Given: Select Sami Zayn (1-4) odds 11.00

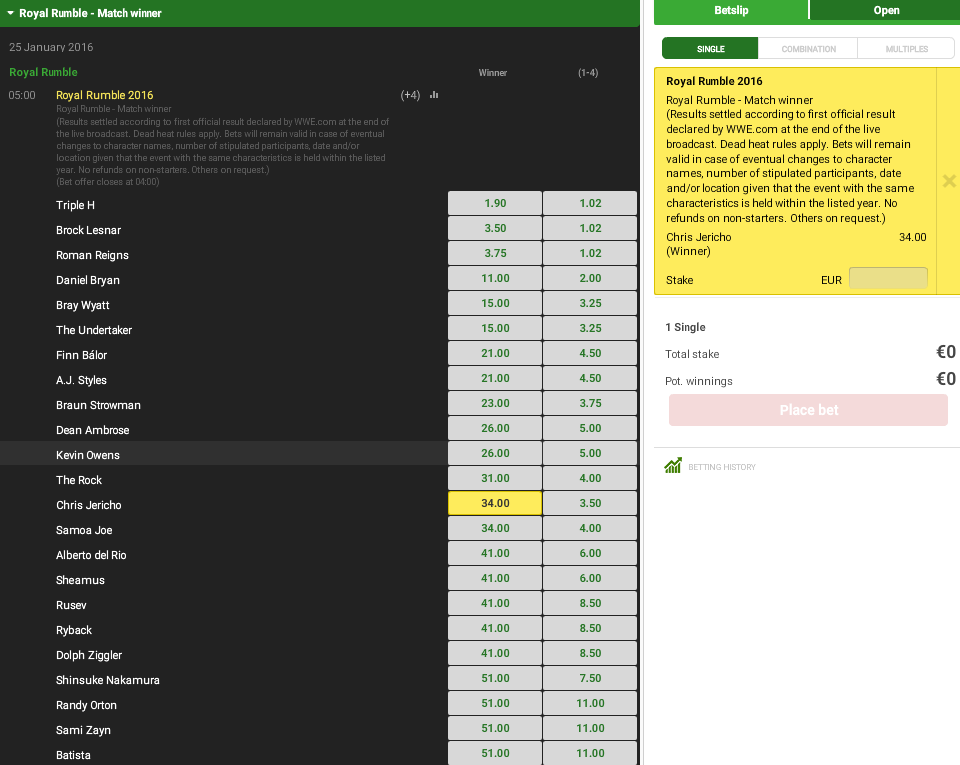Looking at the screenshot, I should click(590, 729).
